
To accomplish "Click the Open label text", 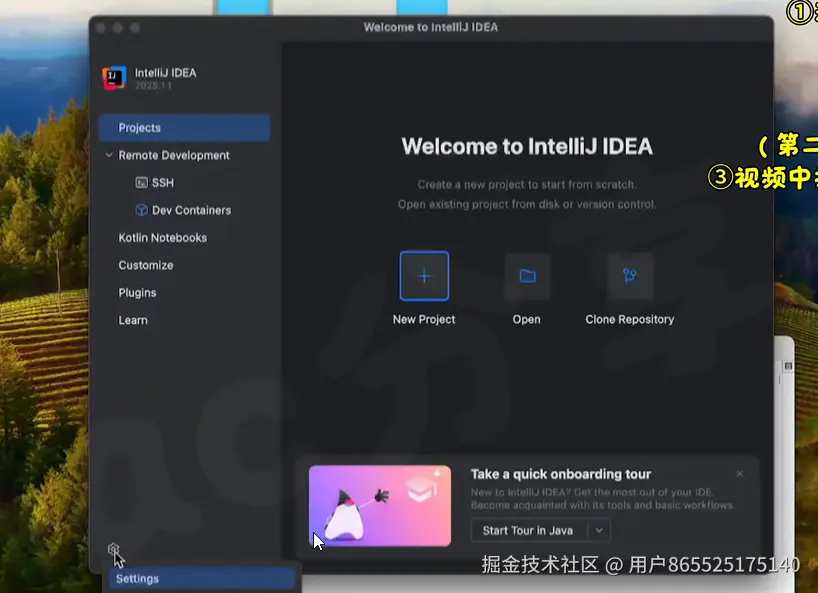I will [526, 319].
